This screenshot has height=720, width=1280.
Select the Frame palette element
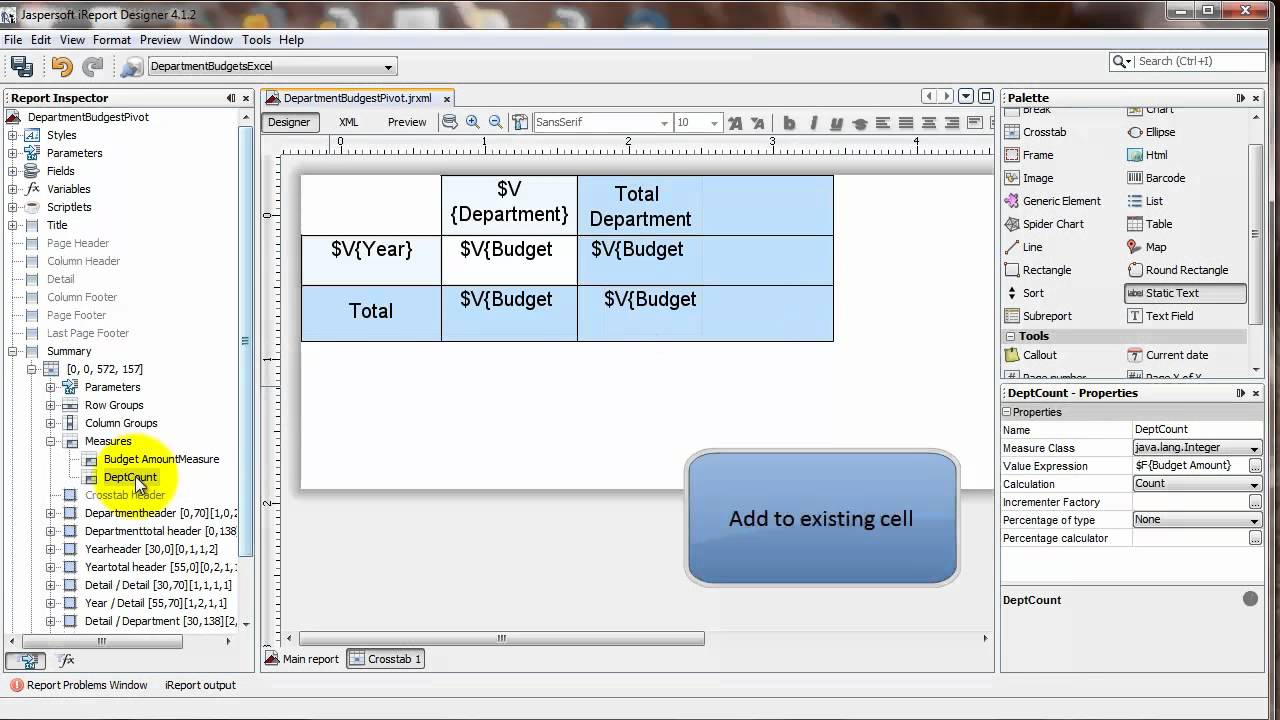tap(1029, 155)
